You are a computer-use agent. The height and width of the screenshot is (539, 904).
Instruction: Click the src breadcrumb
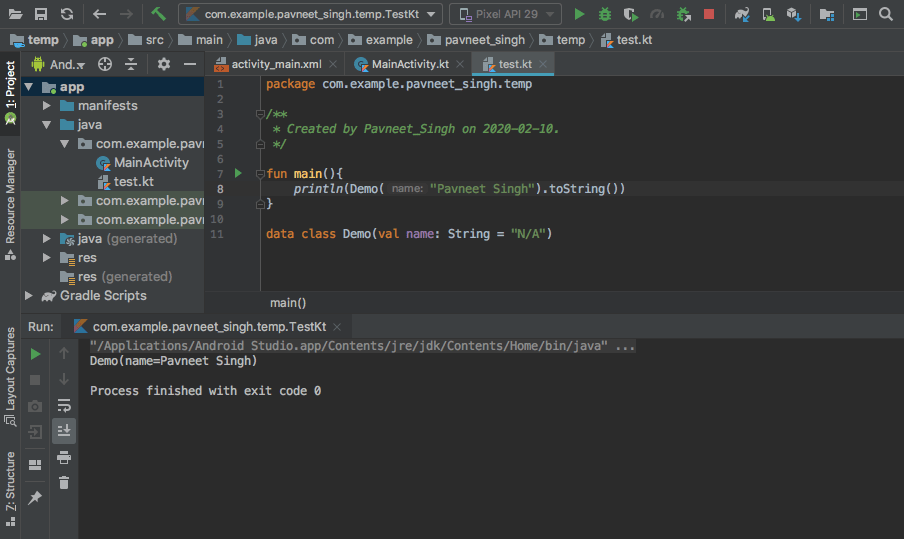click(146, 40)
